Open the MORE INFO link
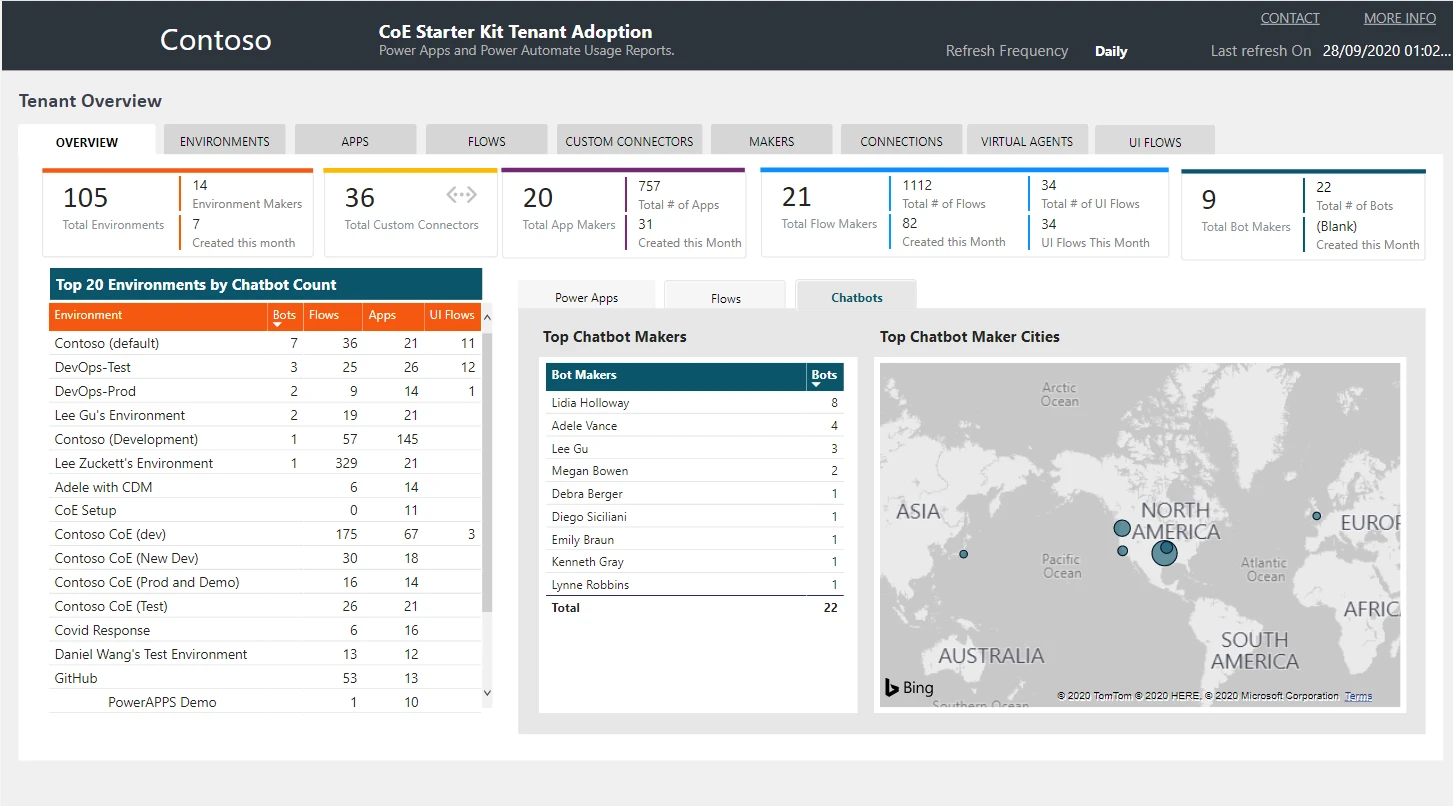This screenshot has height=806, width=1453. tap(1399, 18)
